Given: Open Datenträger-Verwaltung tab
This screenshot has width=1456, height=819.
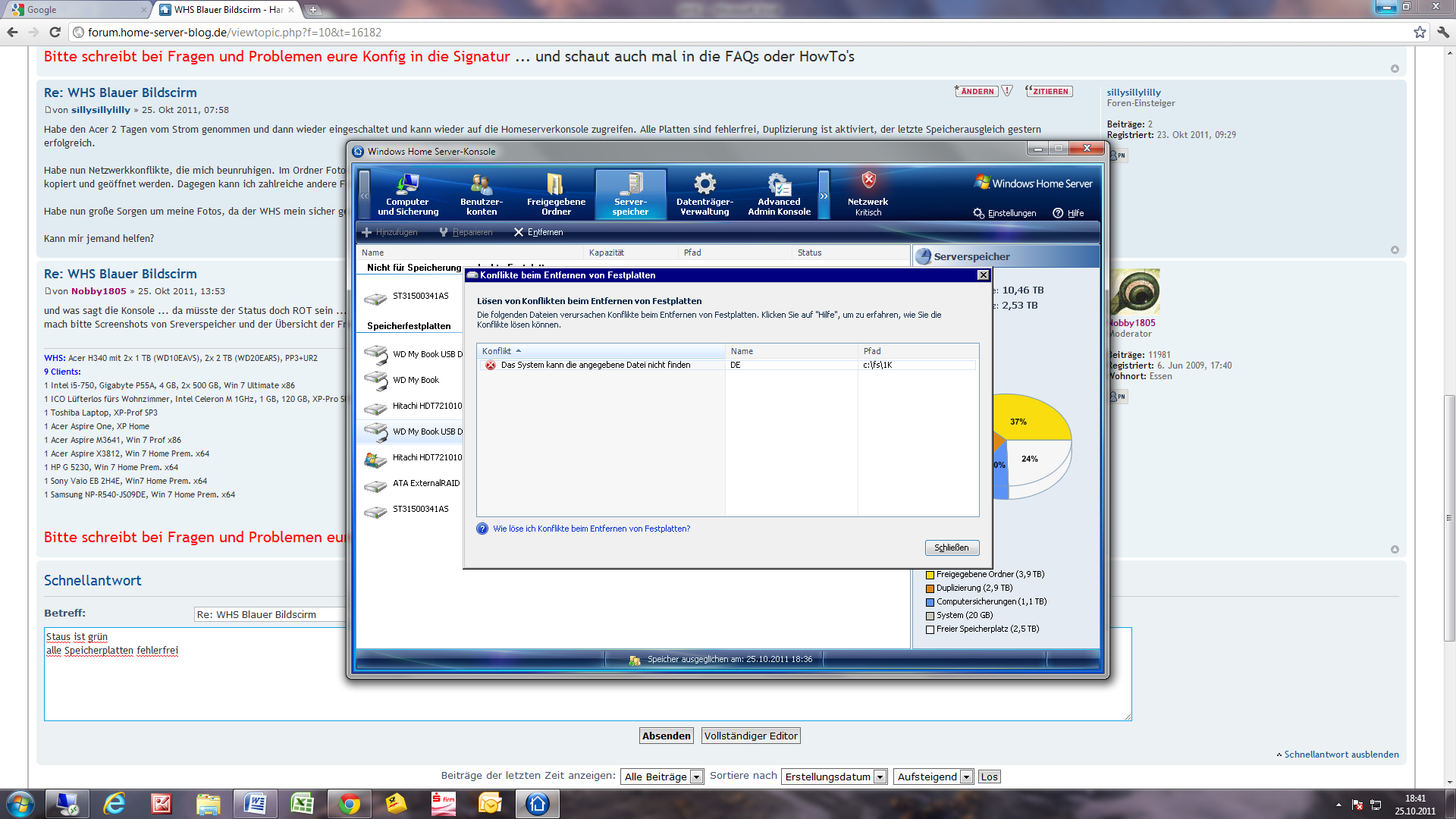Looking at the screenshot, I should [x=704, y=194].
